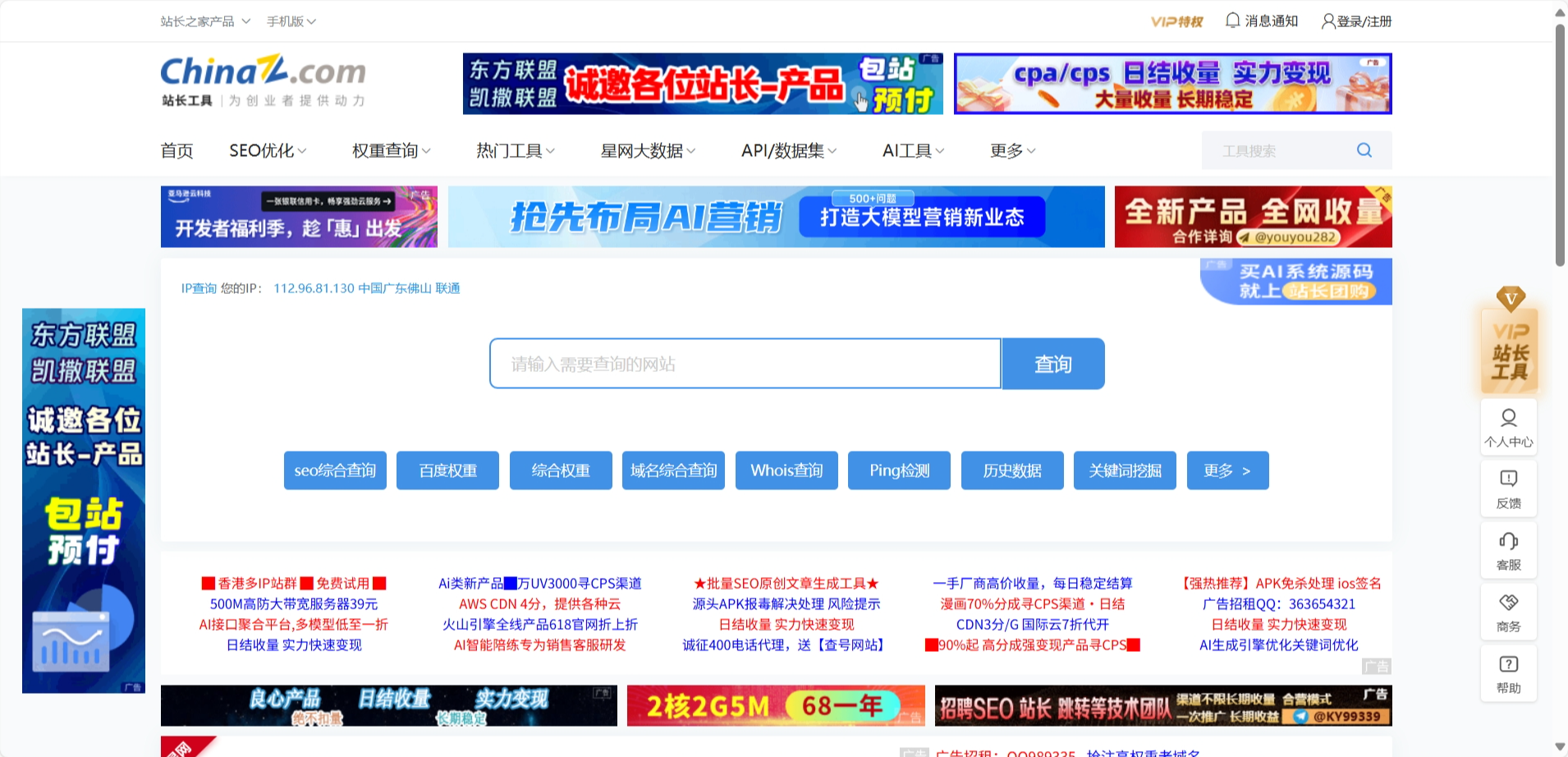
Task: Click the magnifier icon in 工具搜索 box
Action: [x=1364, y=150]
